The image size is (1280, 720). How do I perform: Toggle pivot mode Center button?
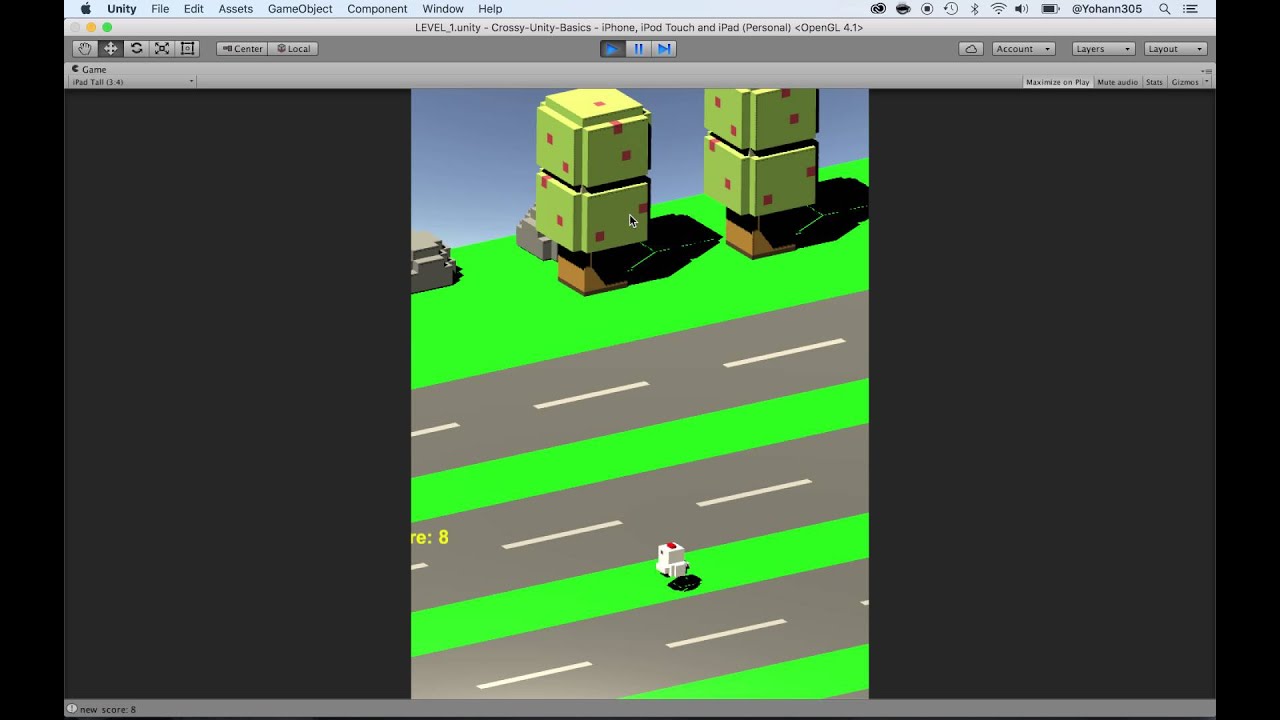pyautogui.click(x=242, y=48)
